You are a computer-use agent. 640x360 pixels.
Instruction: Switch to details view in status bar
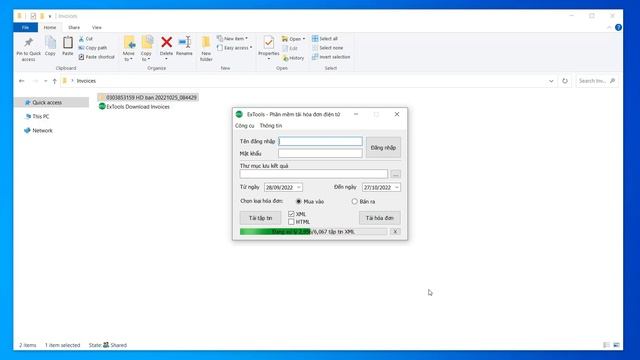click(607, 345)
